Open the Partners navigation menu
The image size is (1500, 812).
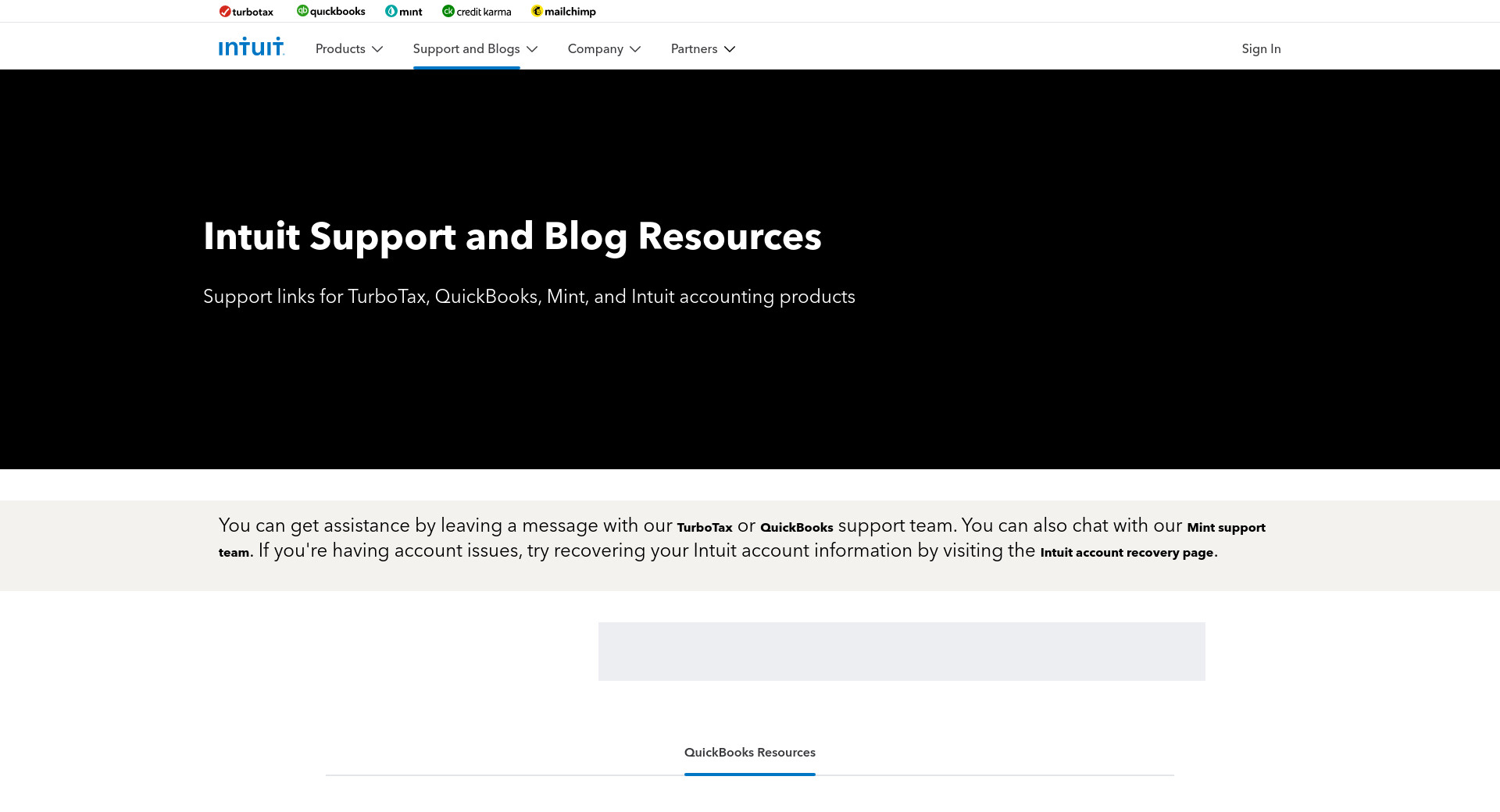tap(694, 49)
